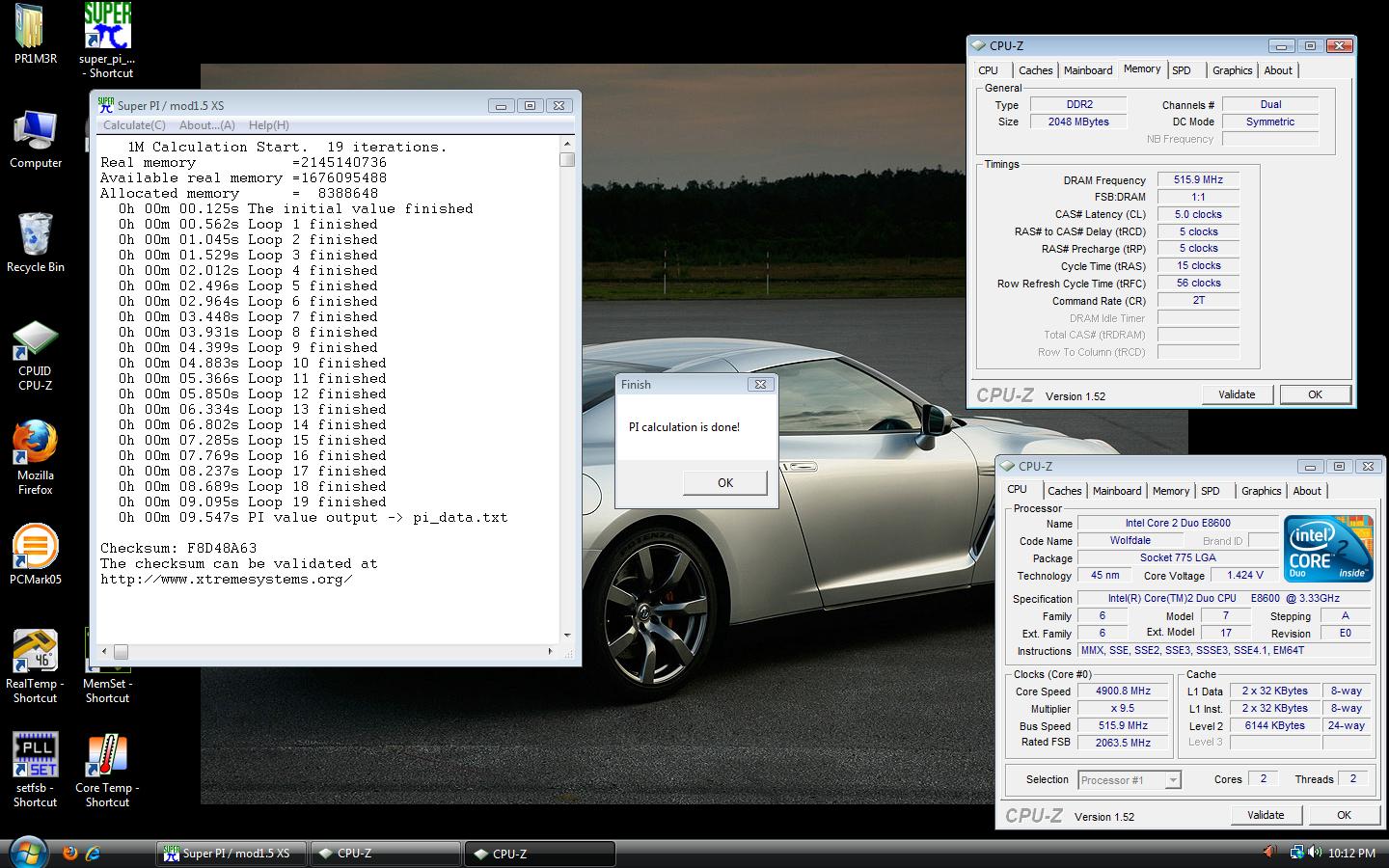
Task: Click the Checksum: F8D48A63 line
Action: coord(178,548)
